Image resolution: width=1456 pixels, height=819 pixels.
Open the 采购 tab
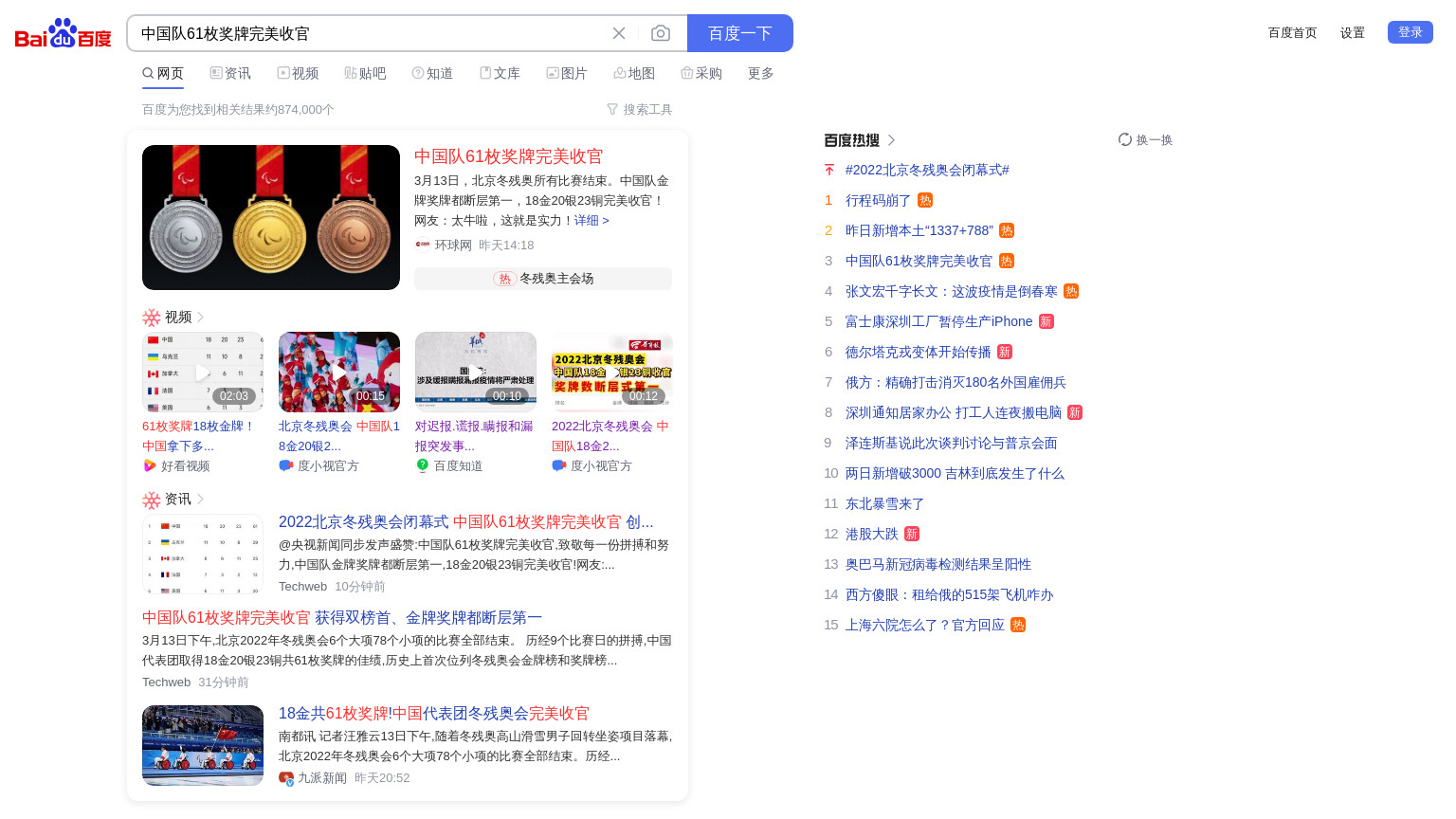click(x=701, y=73)
